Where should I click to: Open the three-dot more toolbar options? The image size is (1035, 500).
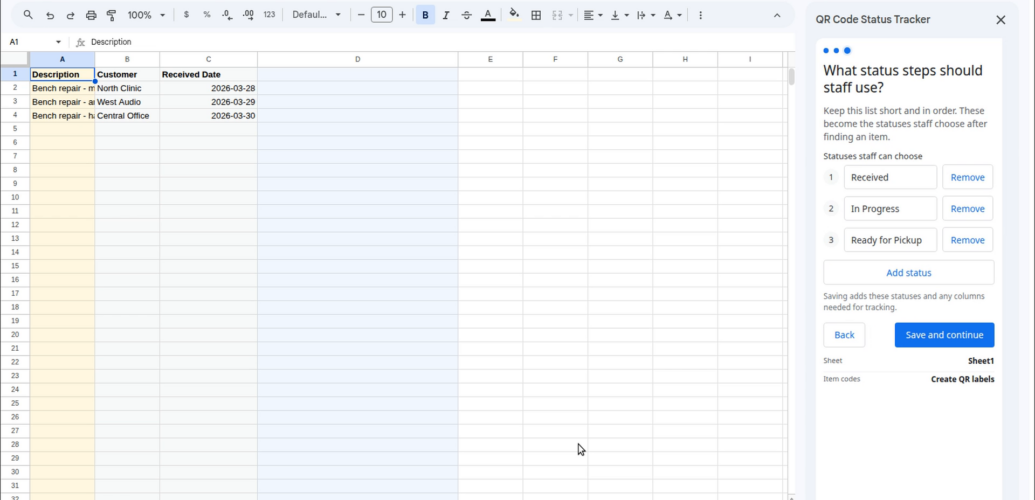700,15
